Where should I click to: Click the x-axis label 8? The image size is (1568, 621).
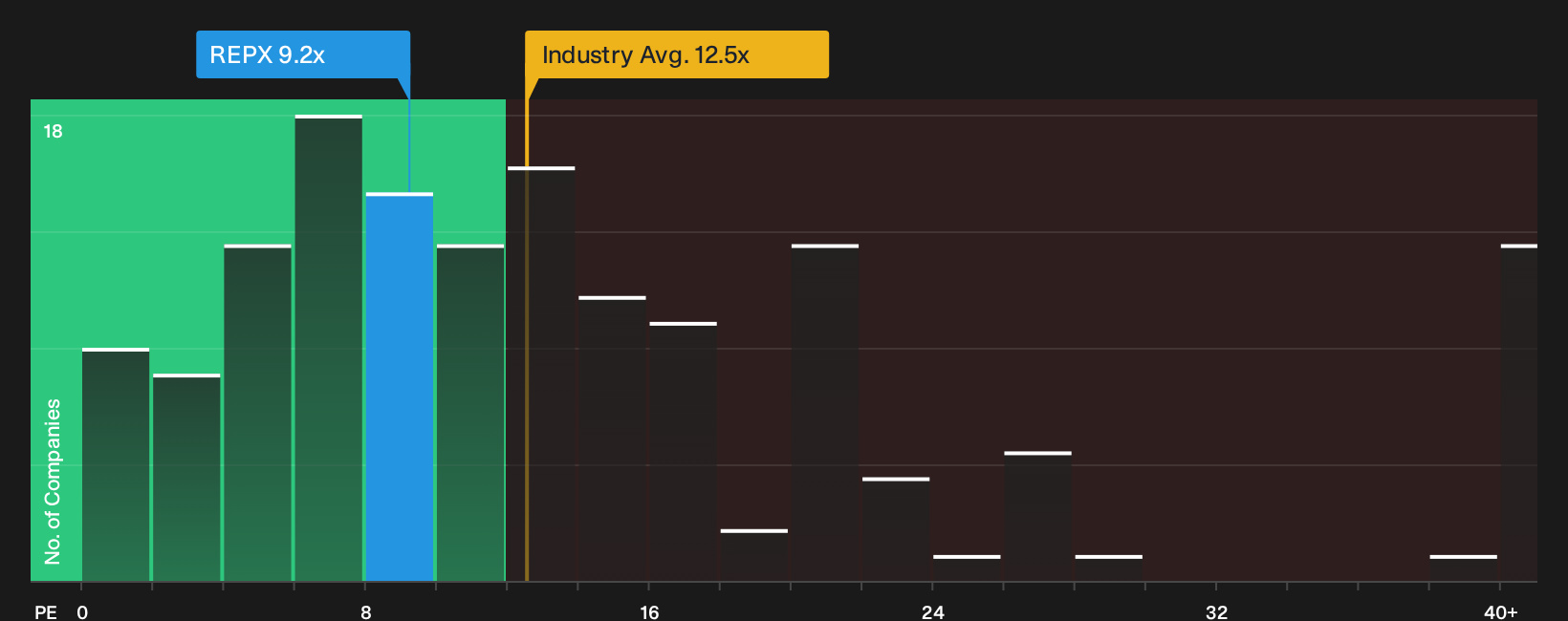tap(366, 612)
